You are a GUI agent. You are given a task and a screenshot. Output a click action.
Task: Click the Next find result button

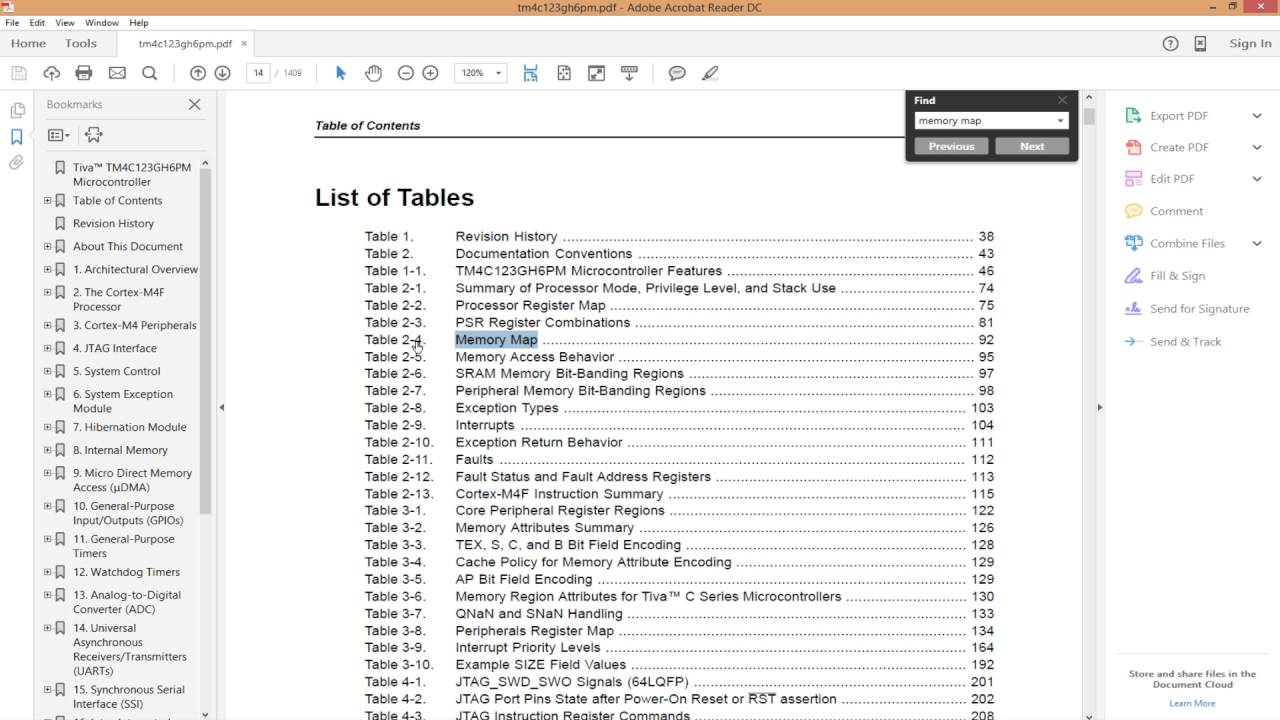pos(1032,146)
